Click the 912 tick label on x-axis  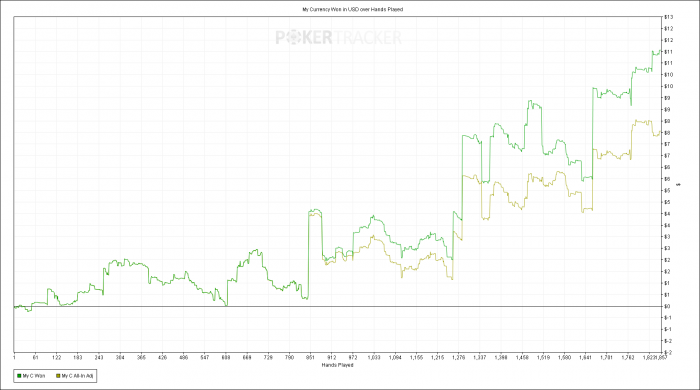[x=332, y=357]
